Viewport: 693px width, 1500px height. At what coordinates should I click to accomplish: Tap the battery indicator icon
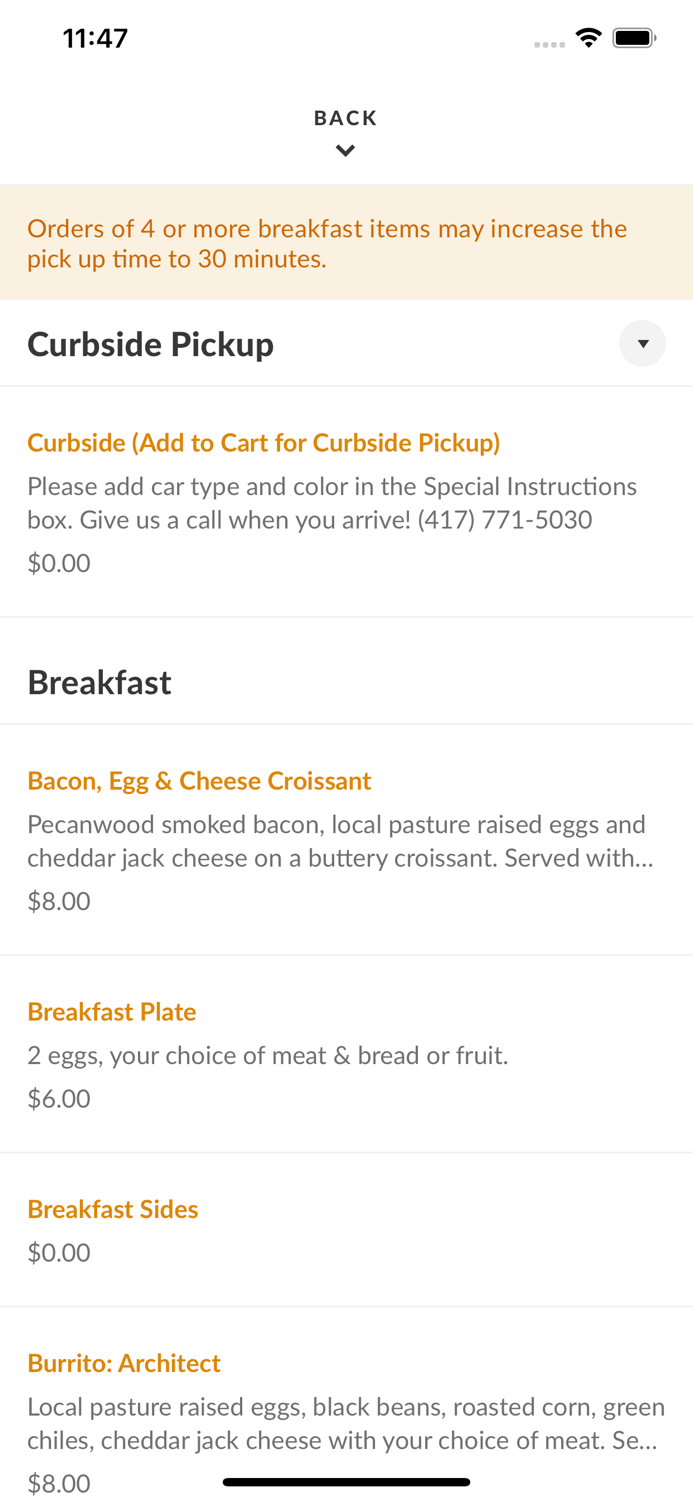coord(634,38)
